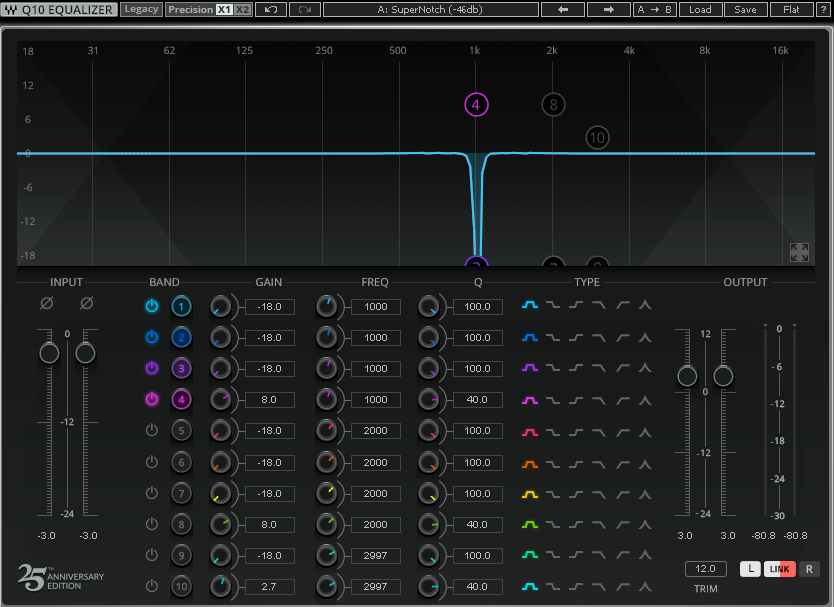Open the SuperNotch preset menu
834x607 pixels.
pyautogui.click(x=430, y=10)
